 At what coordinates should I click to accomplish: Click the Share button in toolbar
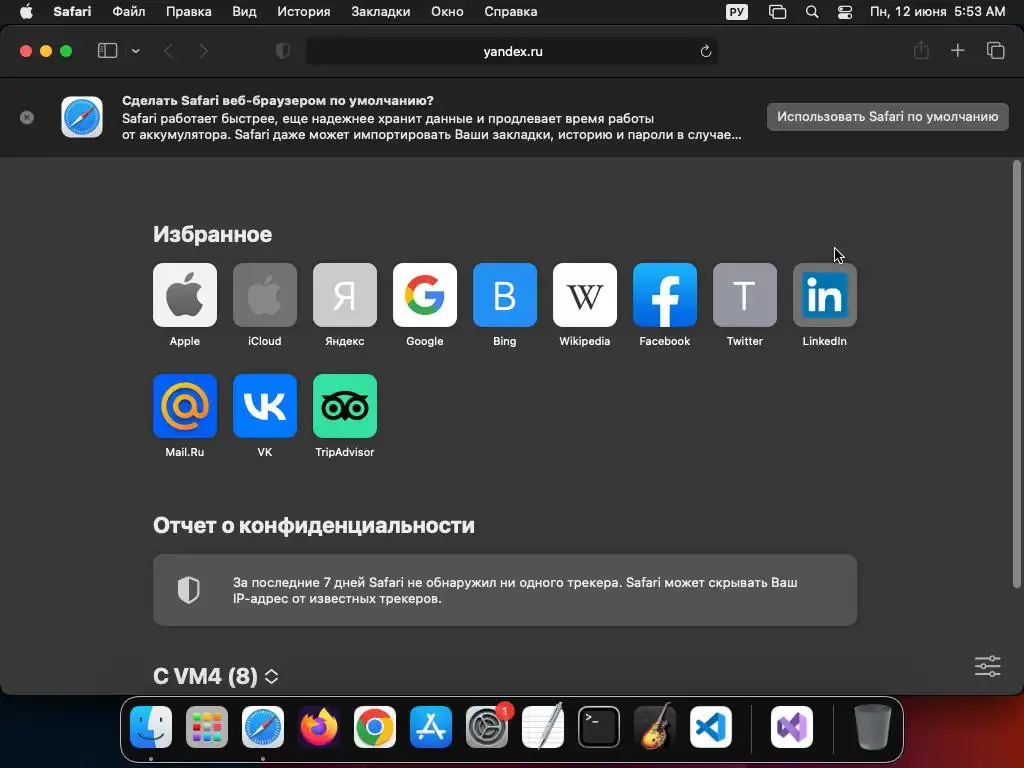(921, 50)
